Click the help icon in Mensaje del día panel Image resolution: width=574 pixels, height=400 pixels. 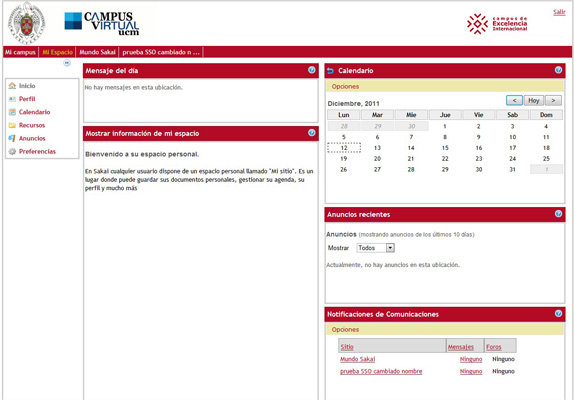tap(312, 70)
